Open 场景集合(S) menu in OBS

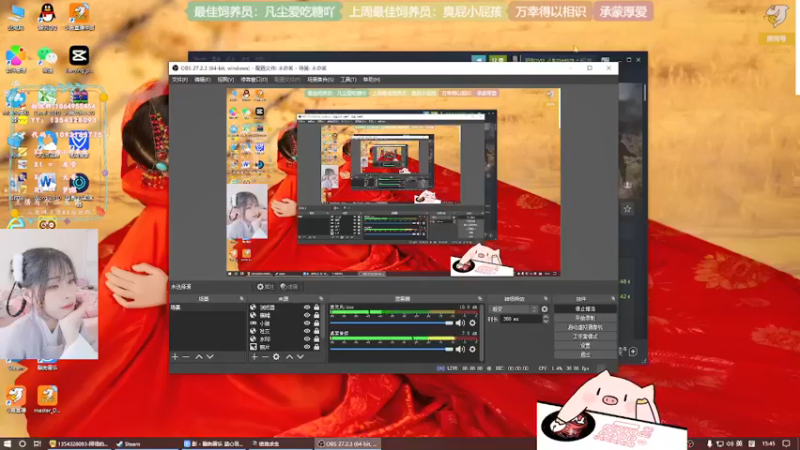[x=320, y=80]
